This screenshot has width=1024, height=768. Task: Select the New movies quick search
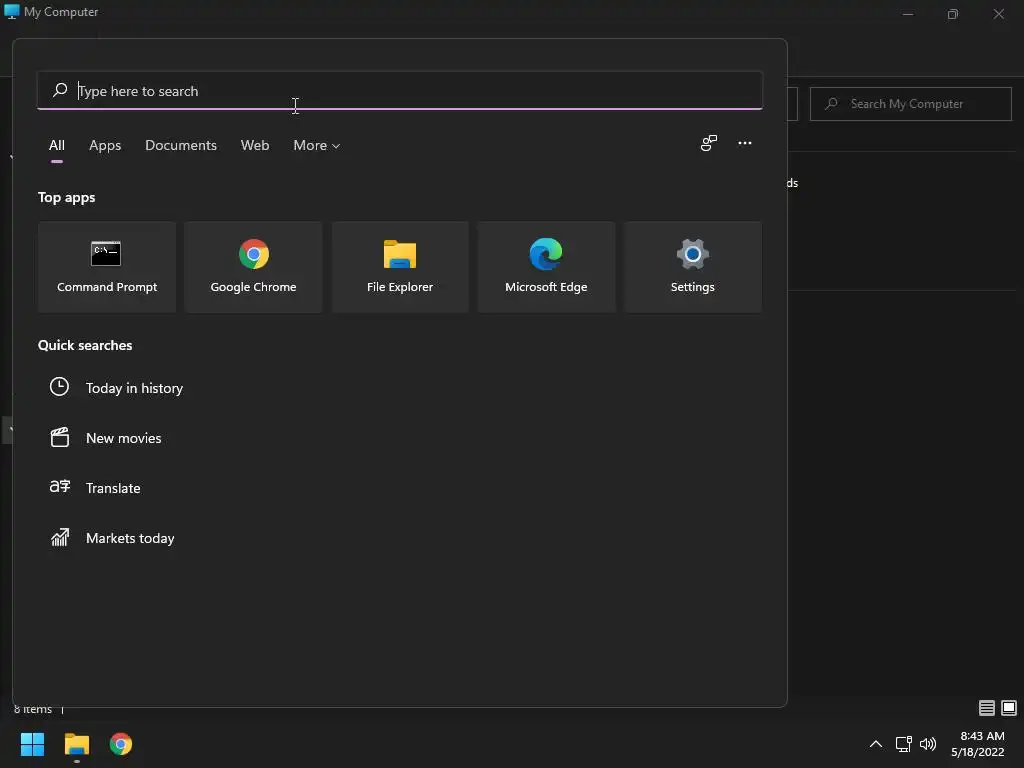coord(123,438)
